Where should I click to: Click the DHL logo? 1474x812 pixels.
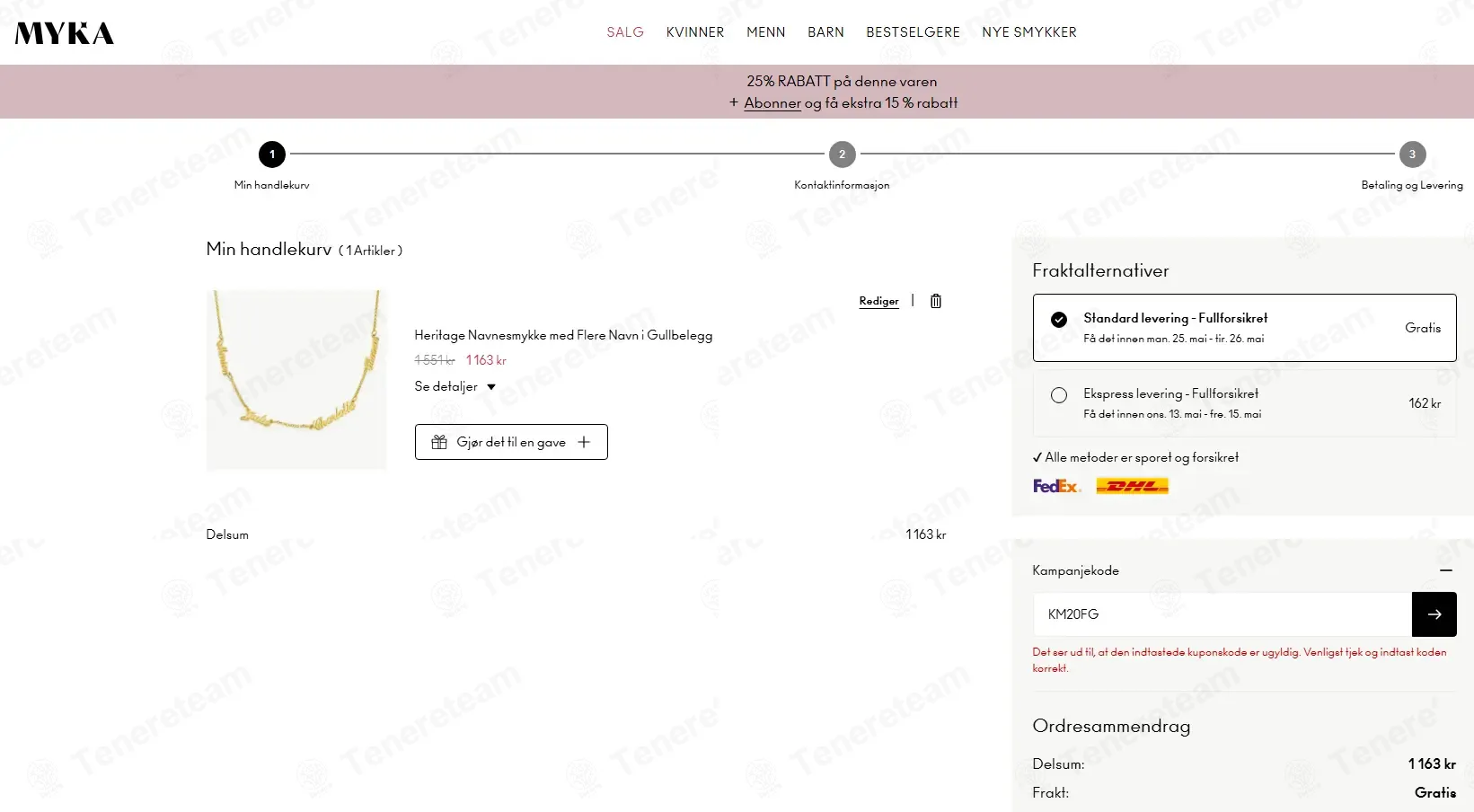[1132, 486]
